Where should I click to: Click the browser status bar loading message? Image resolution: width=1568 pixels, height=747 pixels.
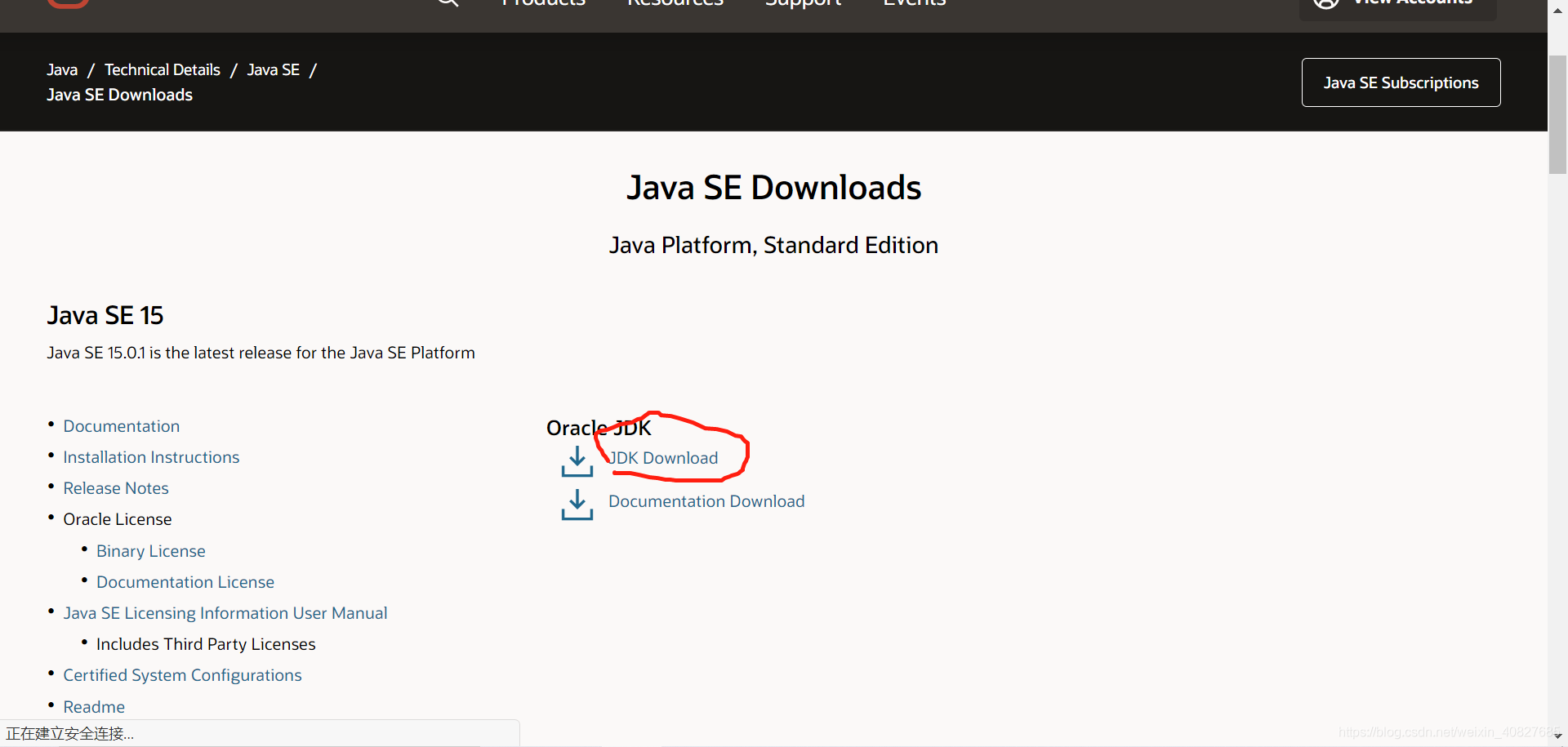[x=70, y=733]
